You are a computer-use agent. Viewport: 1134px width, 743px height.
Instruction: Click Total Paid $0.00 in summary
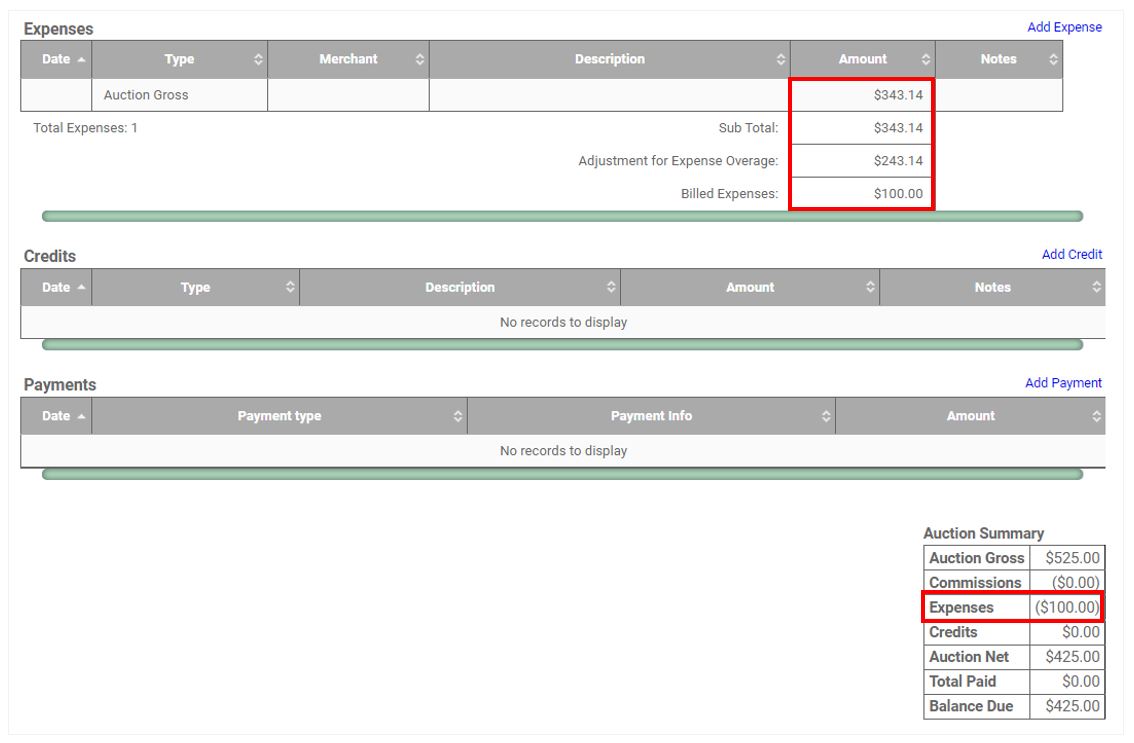1014,681
